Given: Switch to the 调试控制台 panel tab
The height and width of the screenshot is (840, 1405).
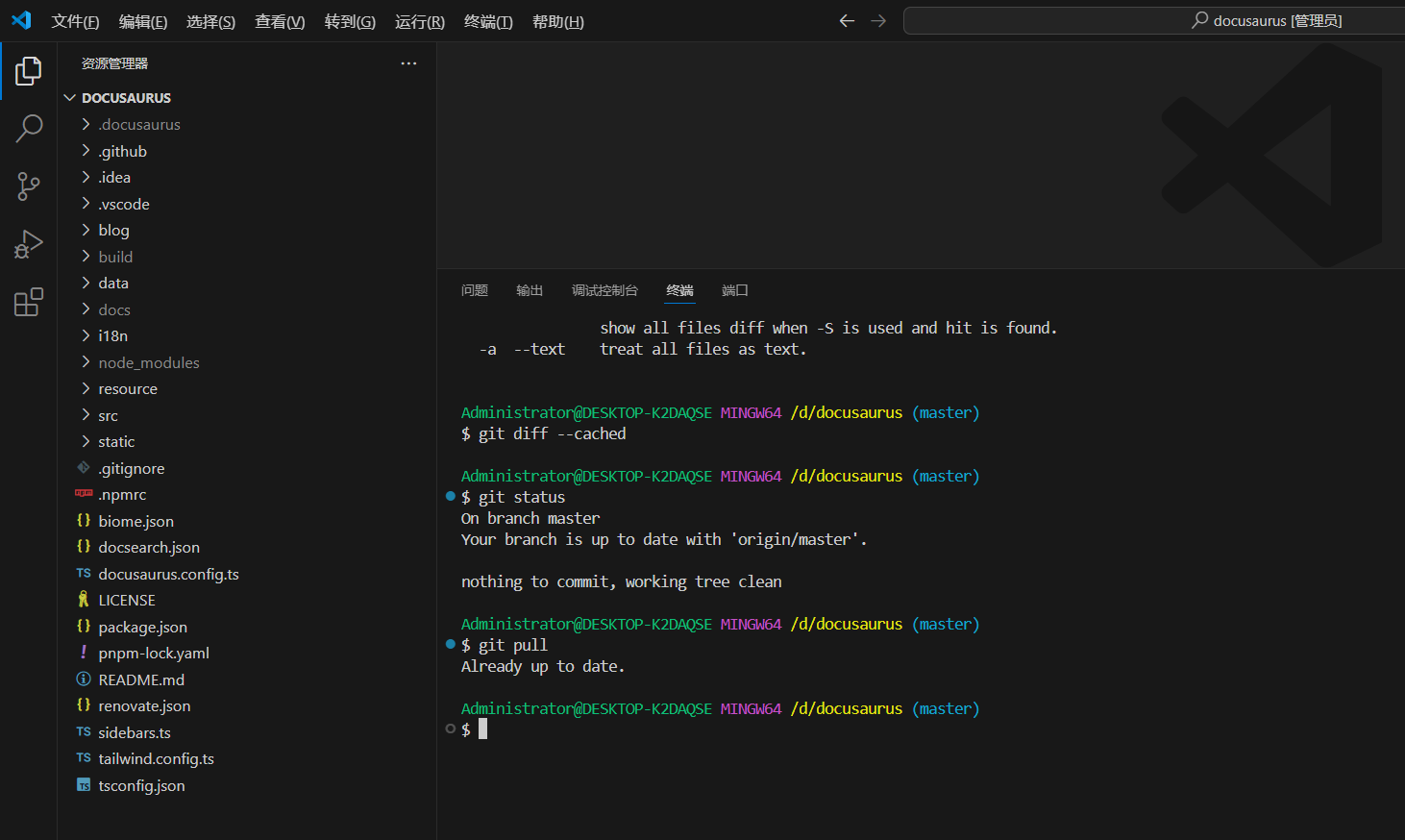Looking at the screenshot, I should (604, 290).
